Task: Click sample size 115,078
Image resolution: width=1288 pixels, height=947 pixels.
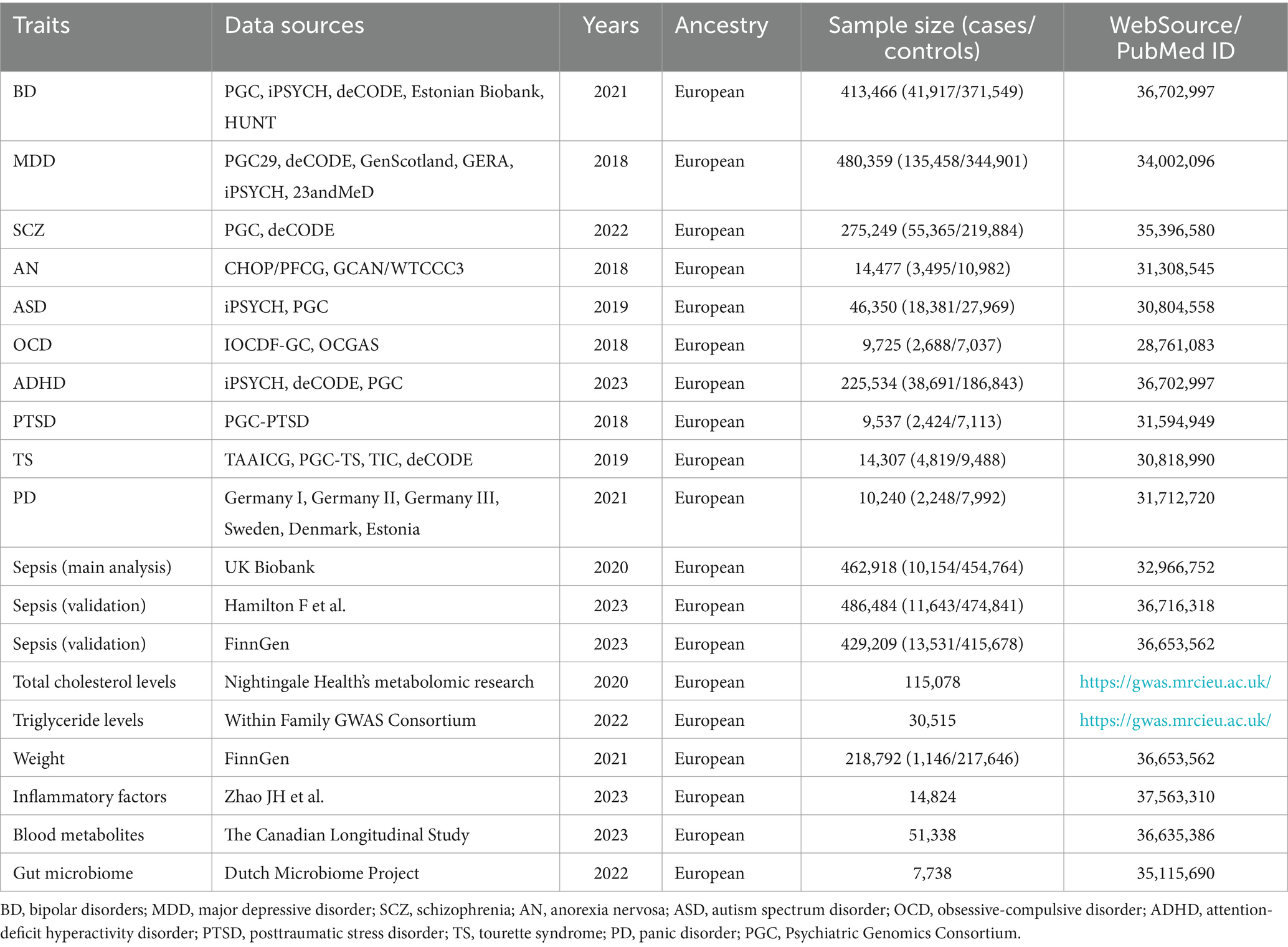Action: click(932, 682)
